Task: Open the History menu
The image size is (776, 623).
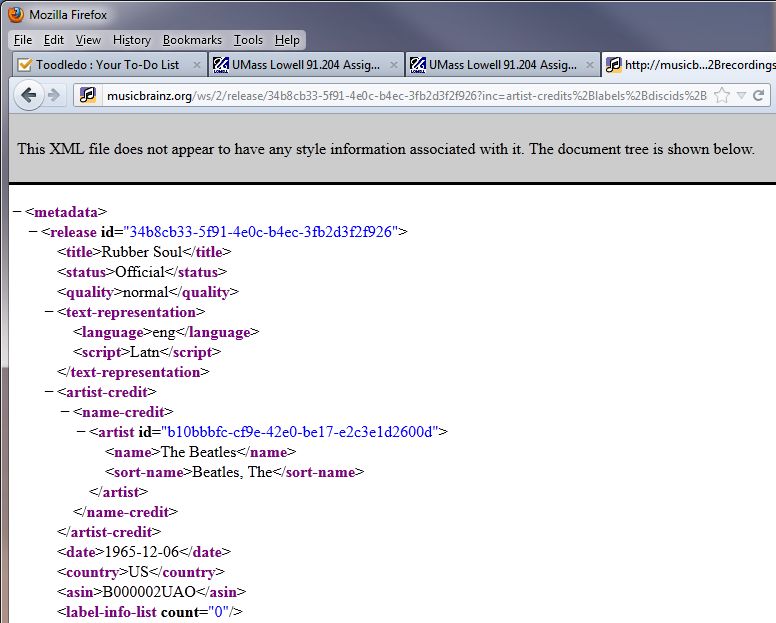Action: 132,40
